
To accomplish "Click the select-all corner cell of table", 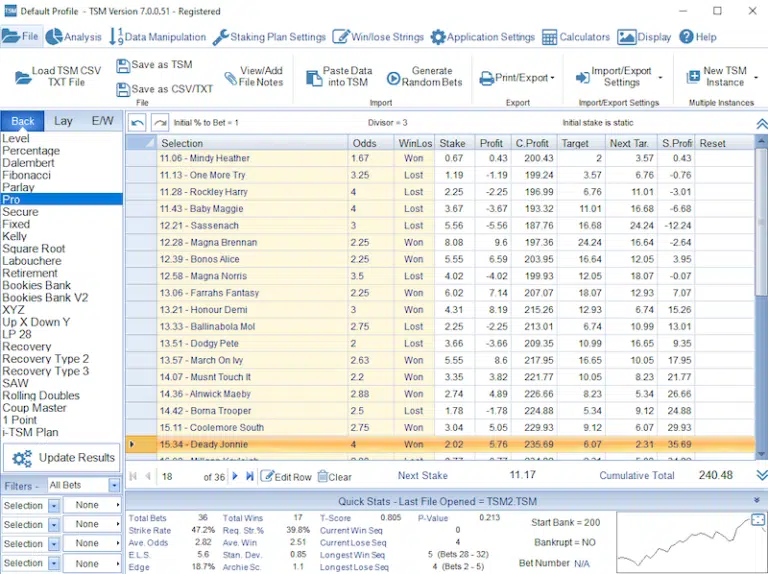I will click(x=141, y=143).
